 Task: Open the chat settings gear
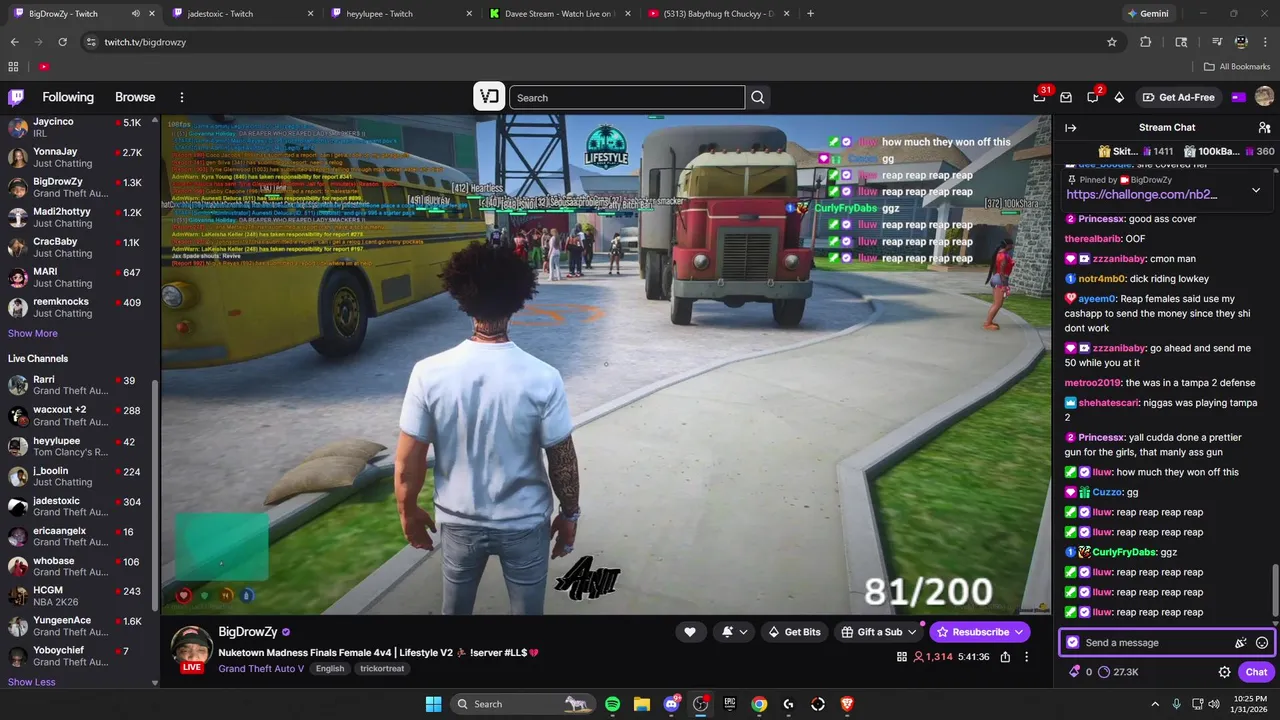tap(1224, 672)
